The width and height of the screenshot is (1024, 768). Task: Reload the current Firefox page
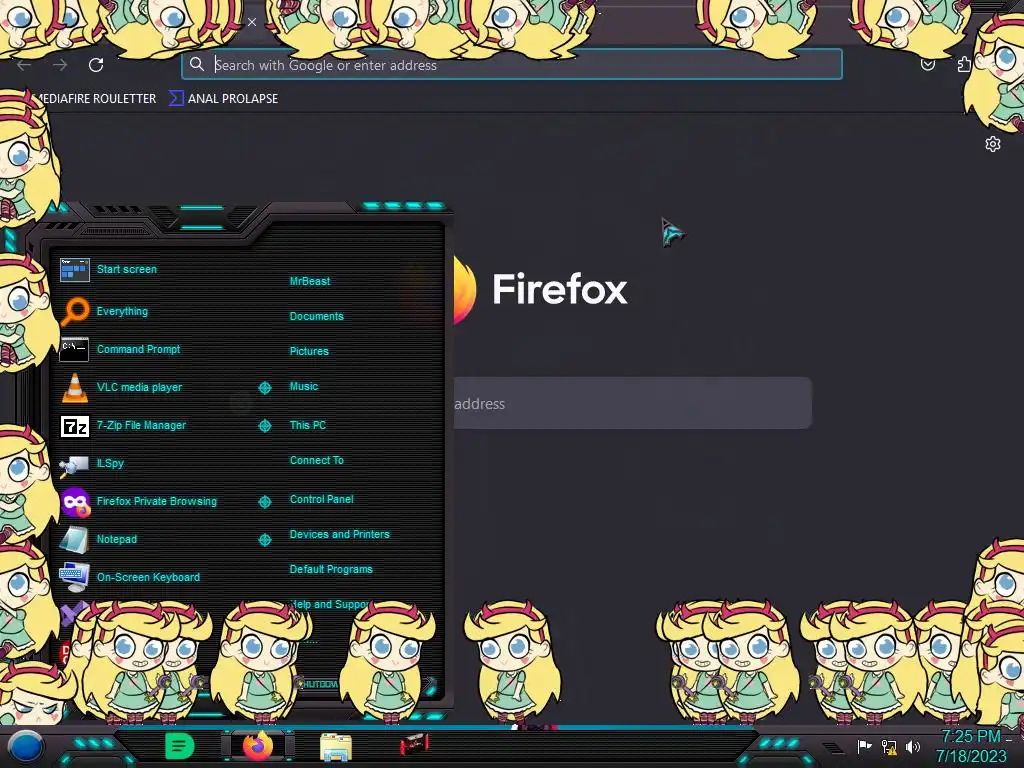pyautogui.click(x=96, y=65)
